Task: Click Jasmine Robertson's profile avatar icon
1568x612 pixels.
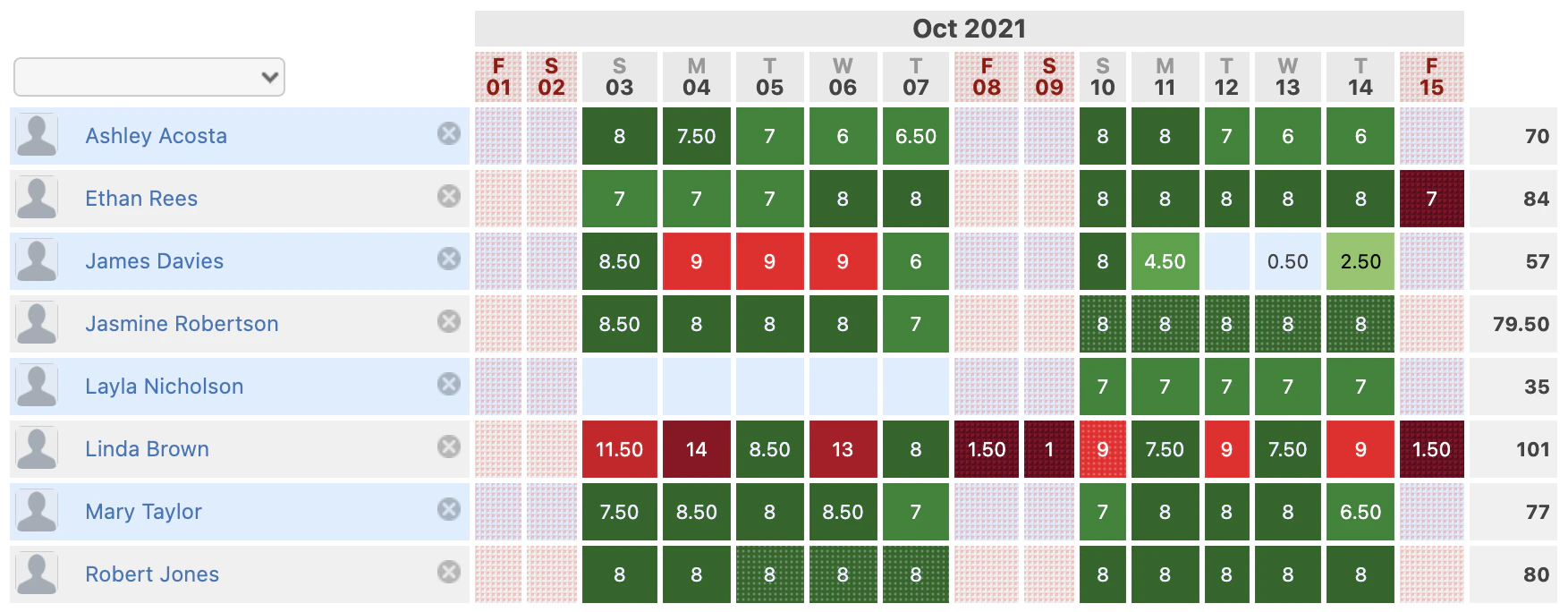Action: click(x=37, y=324)
